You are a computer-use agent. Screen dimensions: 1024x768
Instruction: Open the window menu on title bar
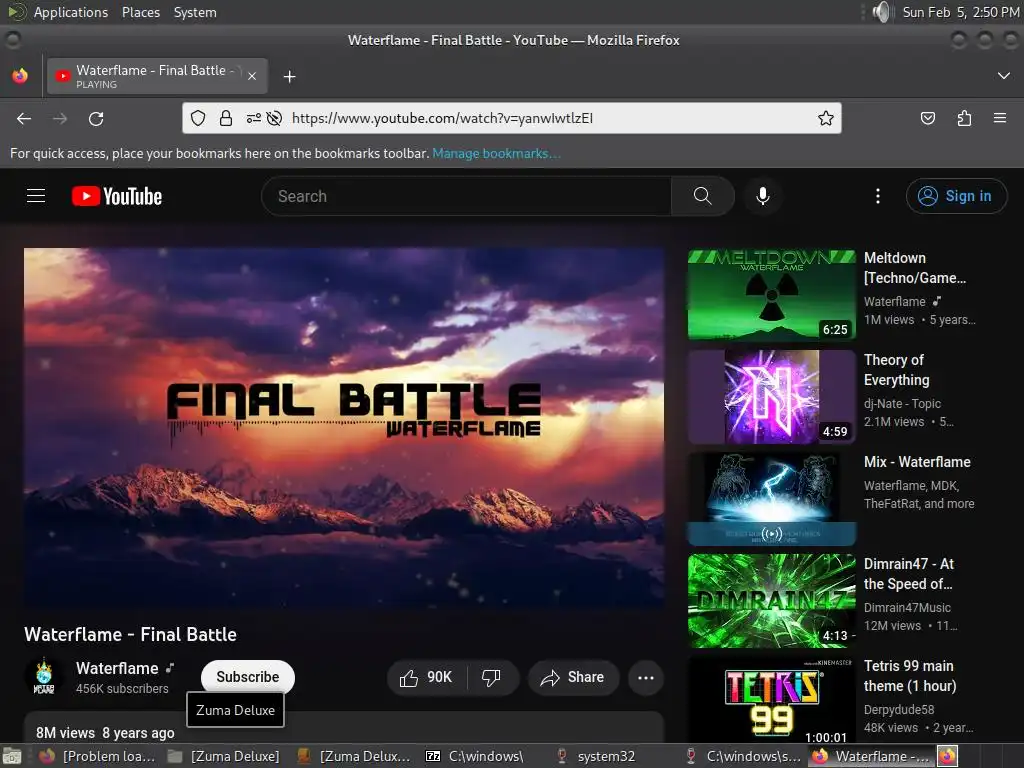pyautogui.click(x=12, y=40)
